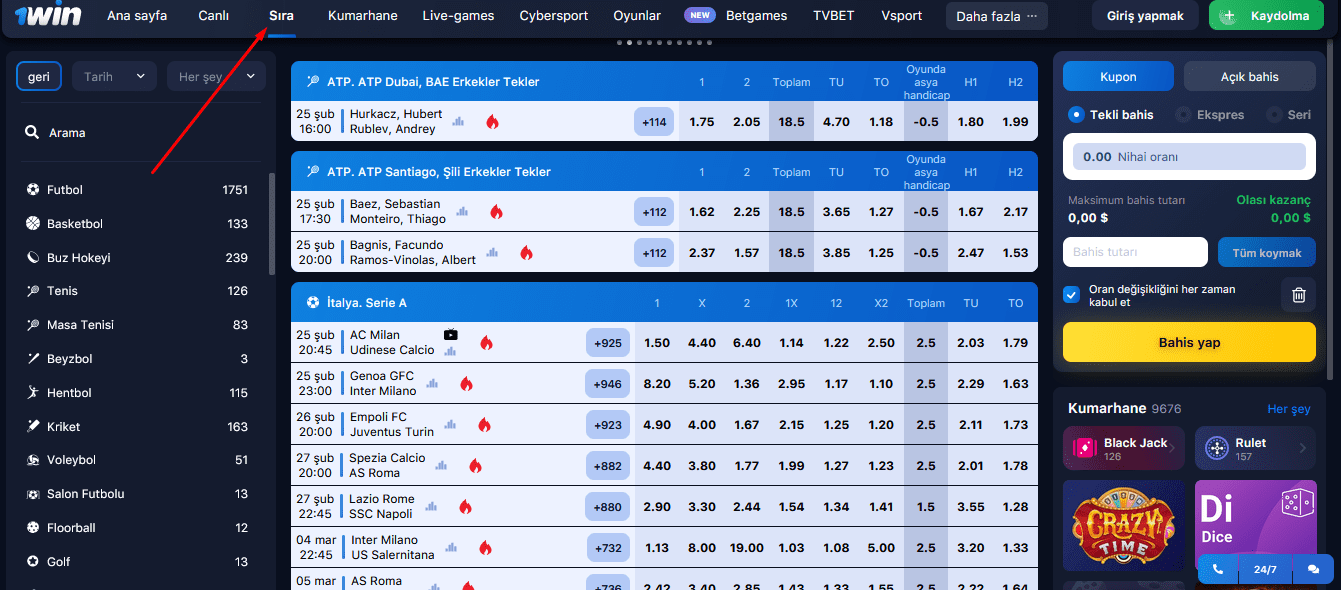Image resolution: width=1341 pixels, height=590 pixels.
Task: Click the 24/7 support button
Action: (x=1265, y=569)
